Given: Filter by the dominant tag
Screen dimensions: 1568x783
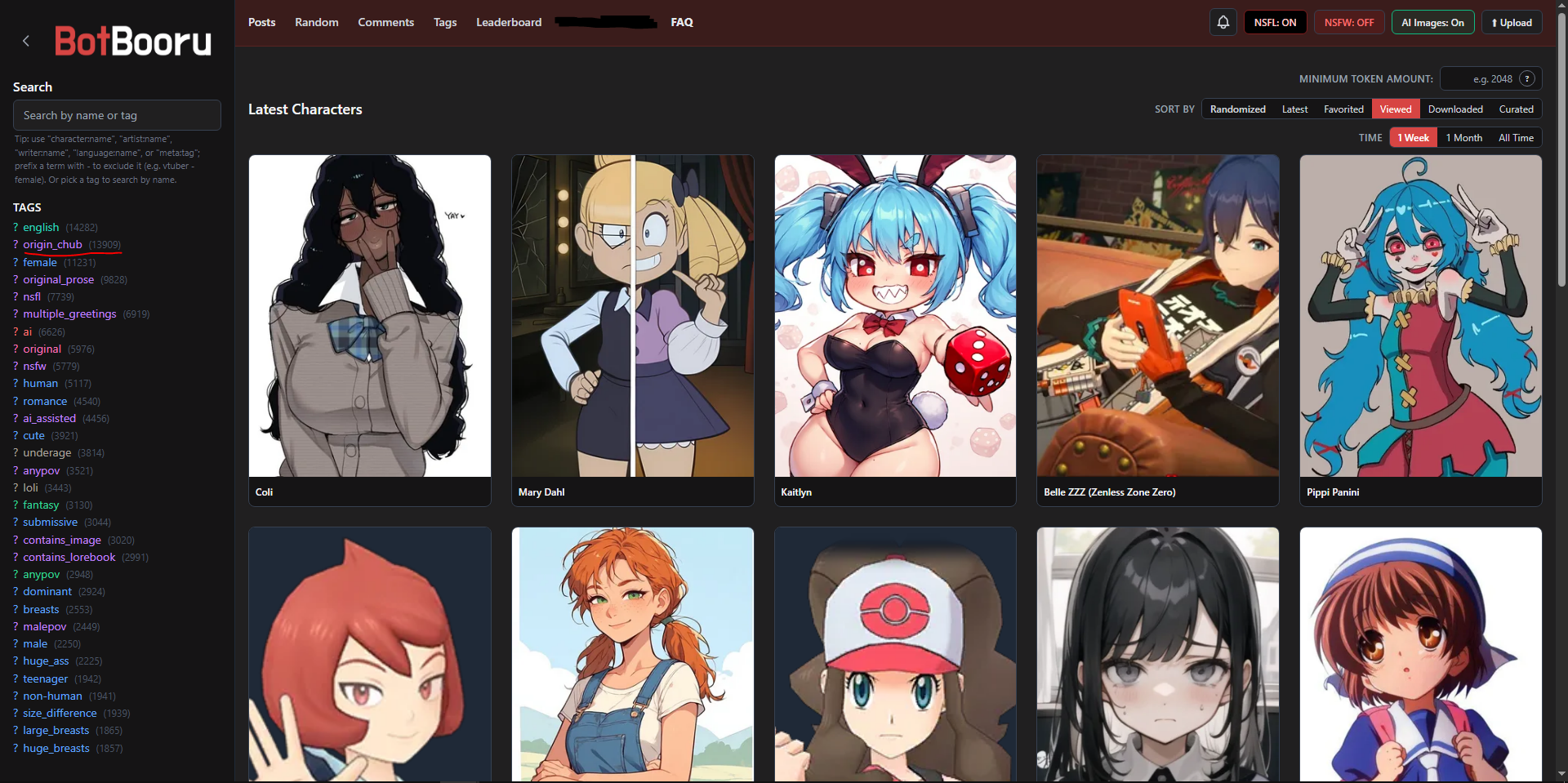Looking at the screenshot, I should click(x=47, y=591).
